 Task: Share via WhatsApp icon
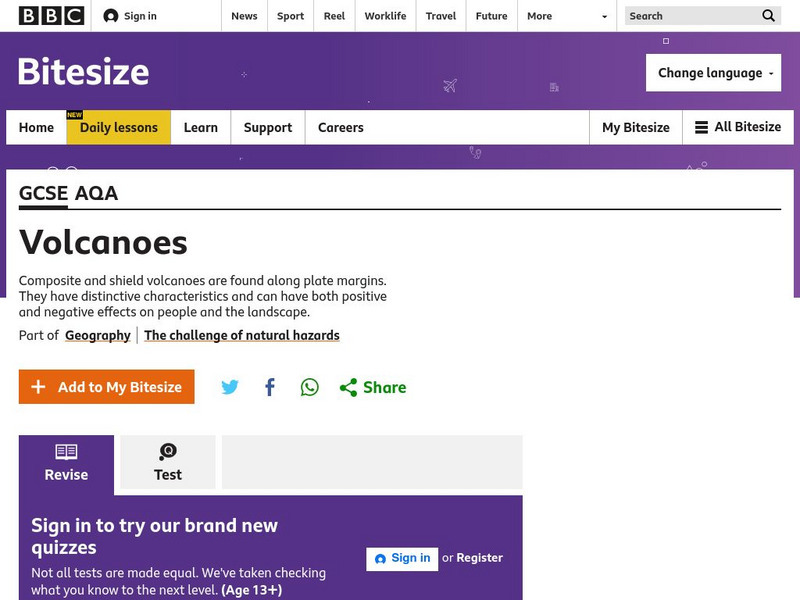click(x=308, y=387)
